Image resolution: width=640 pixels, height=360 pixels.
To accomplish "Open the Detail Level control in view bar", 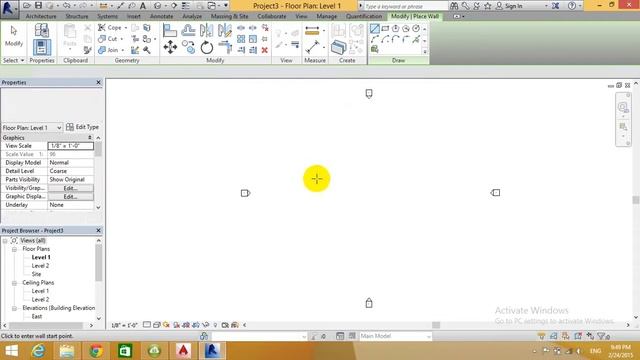I will coord(147,325).
